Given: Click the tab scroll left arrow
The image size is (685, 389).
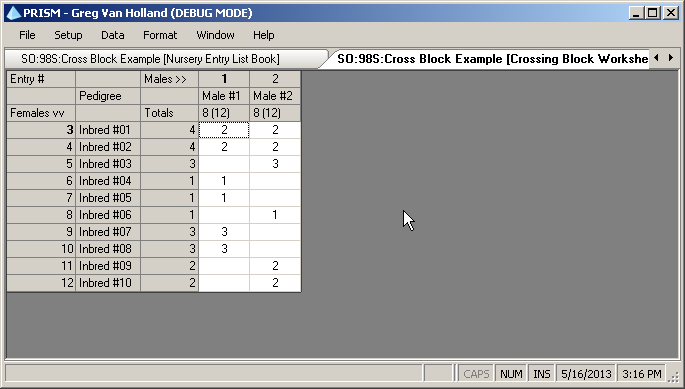Looking at the screenshot, I should [657, 58].
